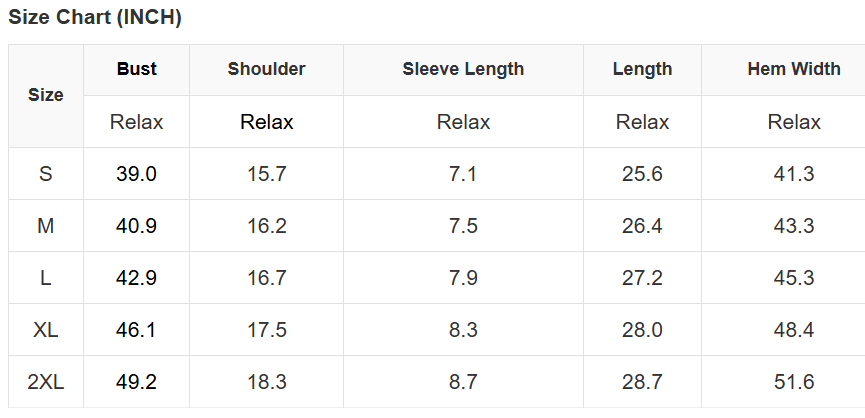Select the Shoulder column header
Image resolution: width=865 pixels, height=418 pixels.
266,69
